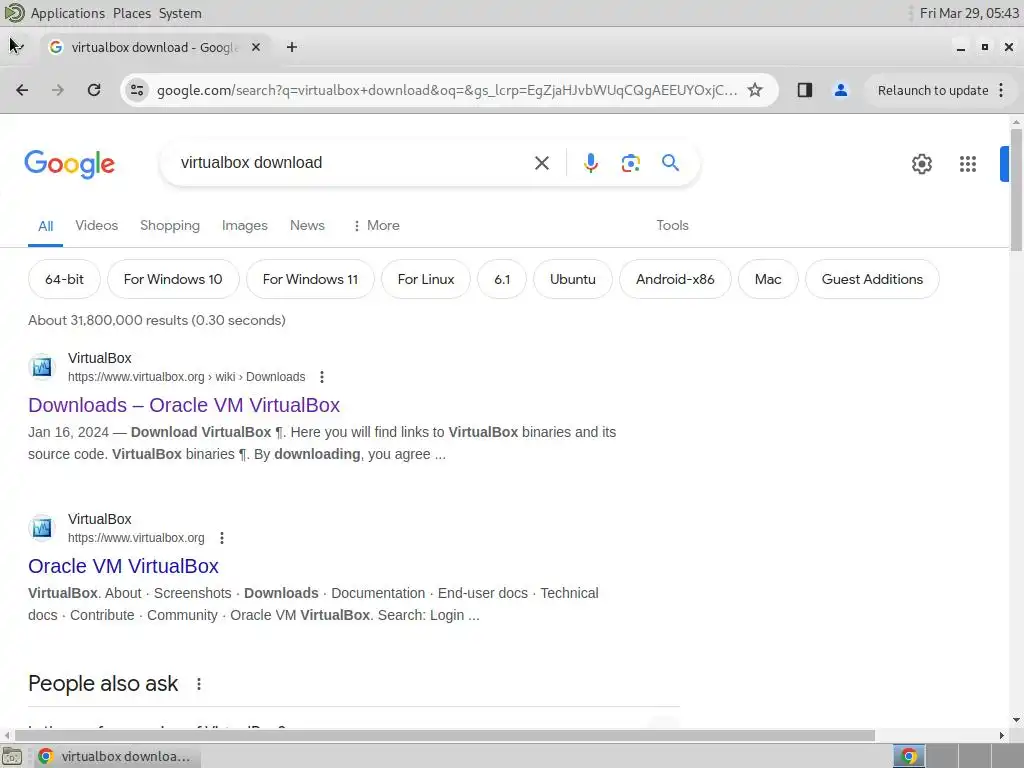1024x768 pixels.
Task: Open options for virtualbox.org wiki Downloads result
Action: click(x=322, y=377)
